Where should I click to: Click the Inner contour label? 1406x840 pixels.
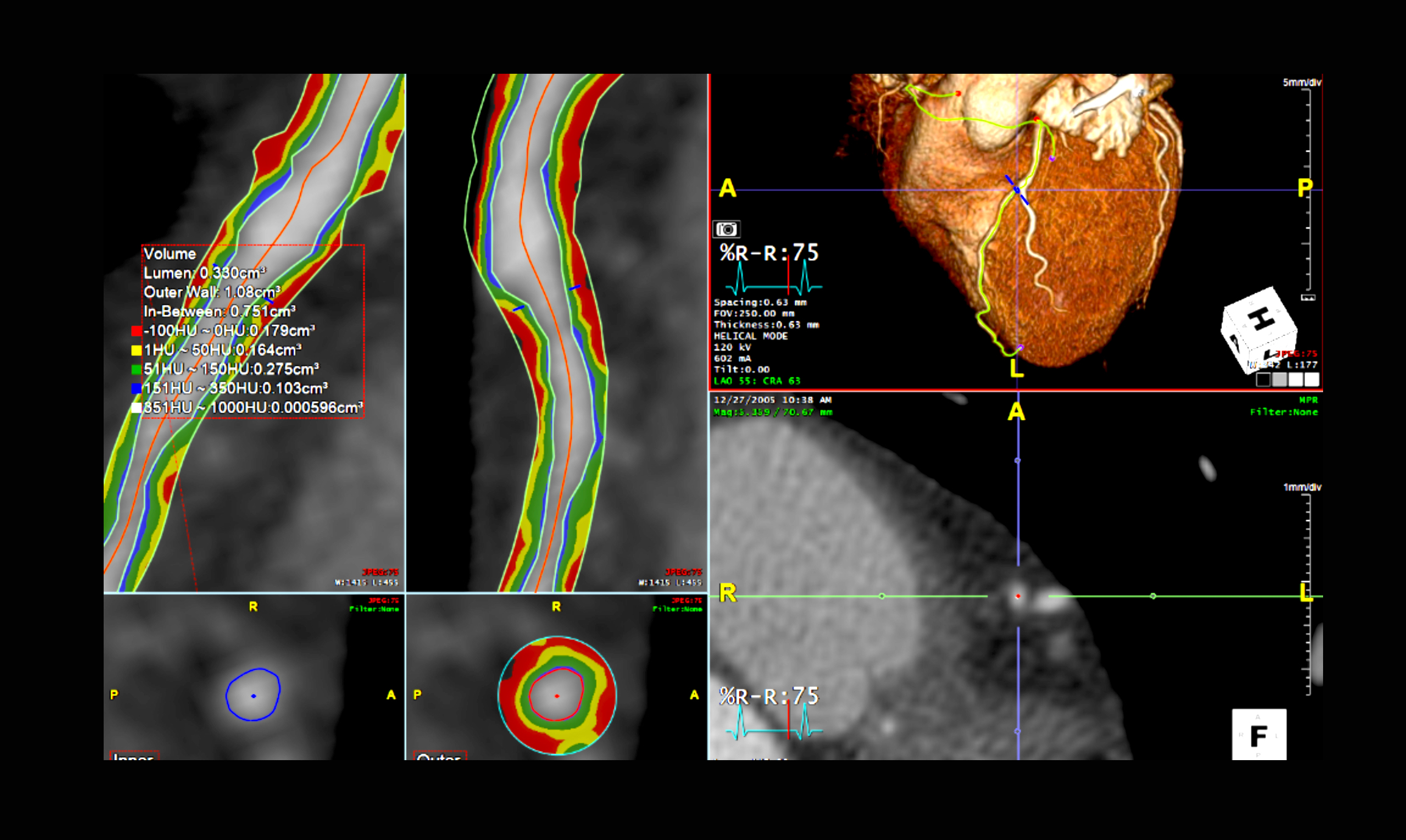[x=134, y=756]
